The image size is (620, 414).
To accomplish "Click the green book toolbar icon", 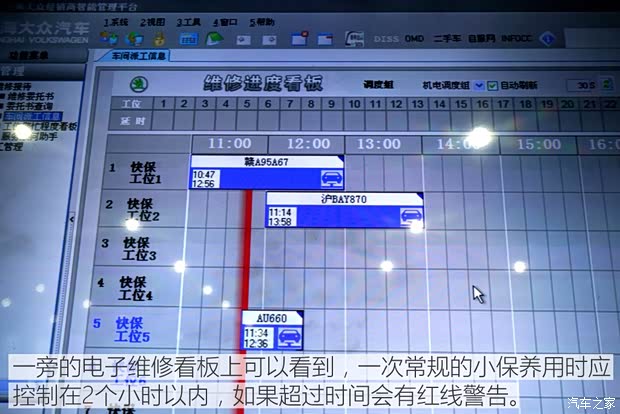I will [x=214, y=39].
